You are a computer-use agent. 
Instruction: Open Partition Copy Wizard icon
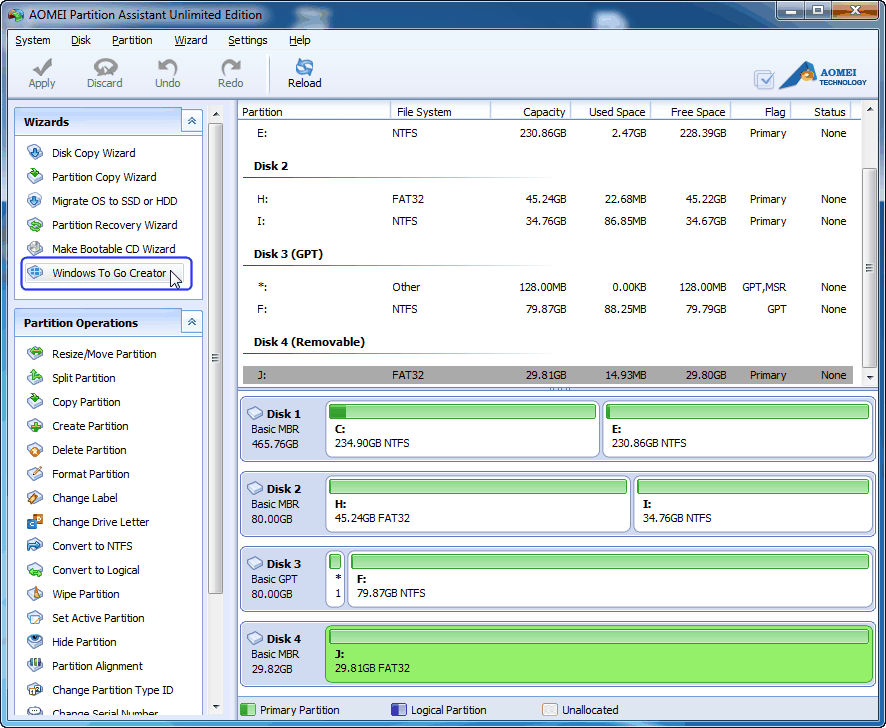[35, 176]
